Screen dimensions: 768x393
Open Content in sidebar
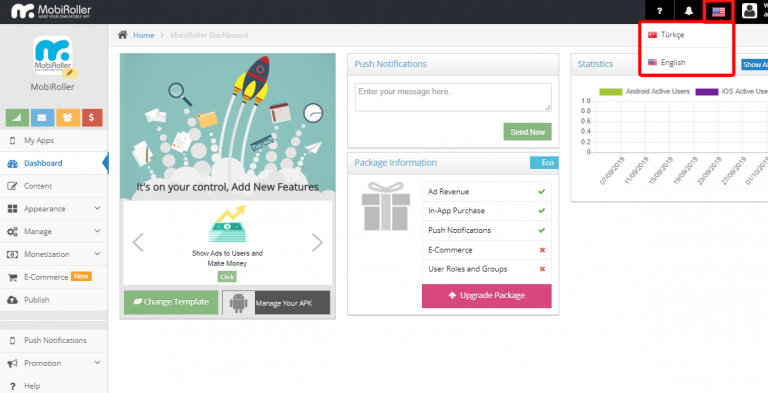coord(54,186)
